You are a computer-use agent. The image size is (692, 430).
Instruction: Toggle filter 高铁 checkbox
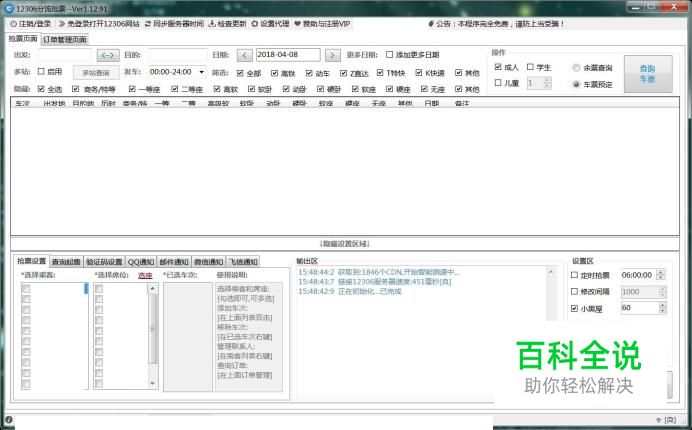click(x=275, y=73)
